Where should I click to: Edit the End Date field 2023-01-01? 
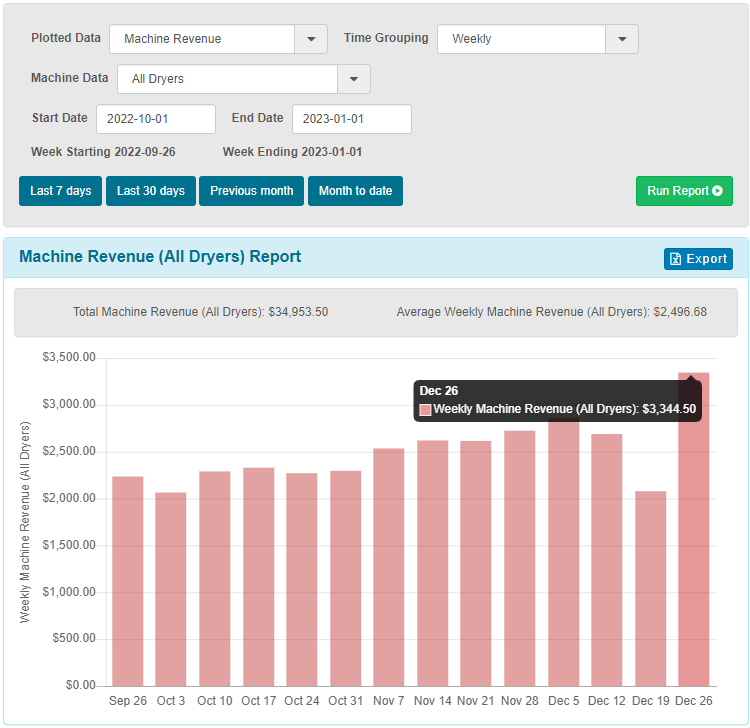[352, 119]
